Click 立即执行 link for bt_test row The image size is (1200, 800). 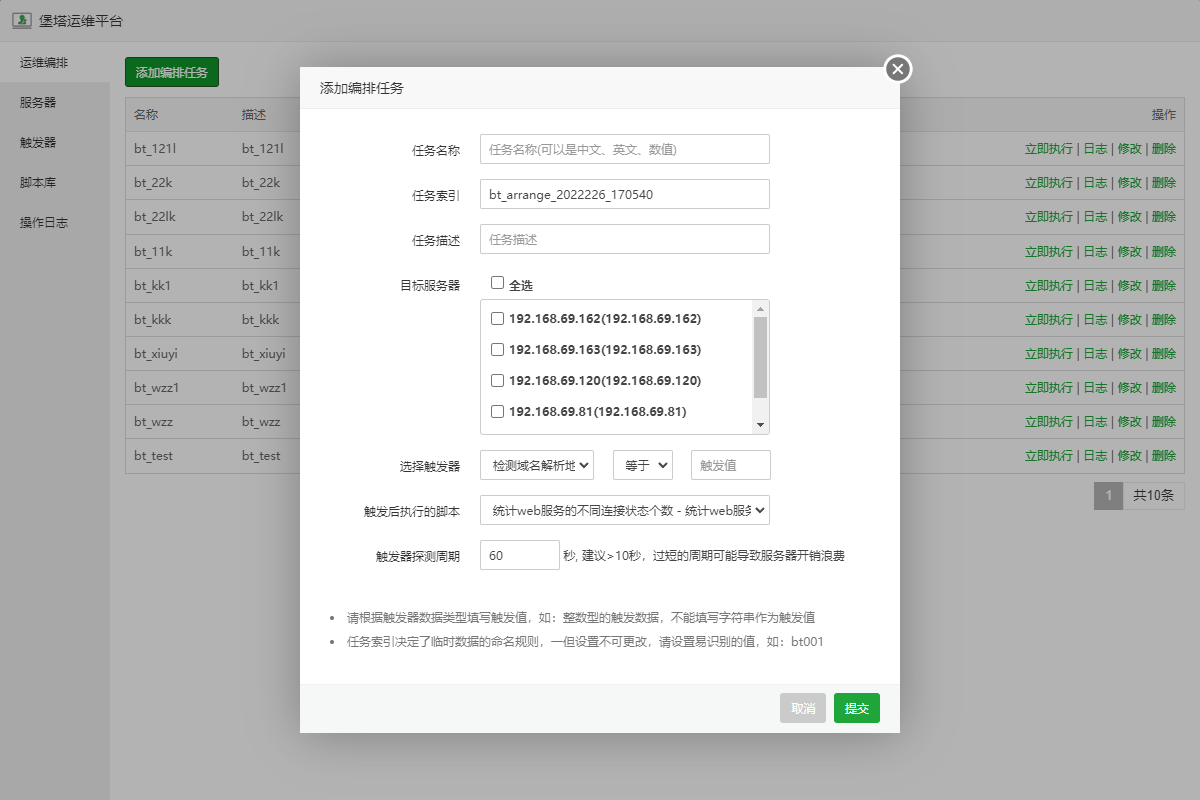click(1048, 456)
